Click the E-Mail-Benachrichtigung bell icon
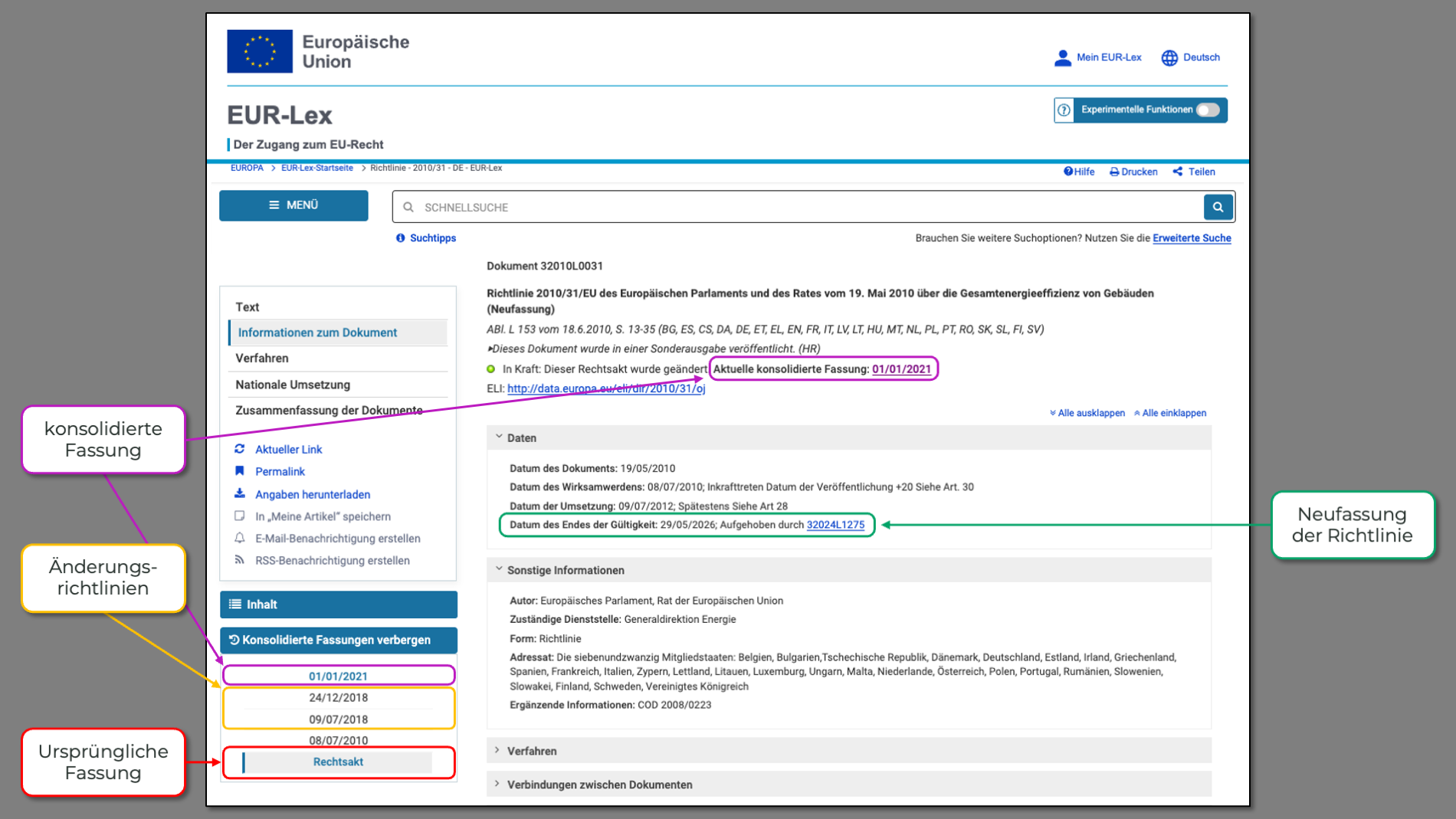Screen dimensions: 1456x819 240,539
